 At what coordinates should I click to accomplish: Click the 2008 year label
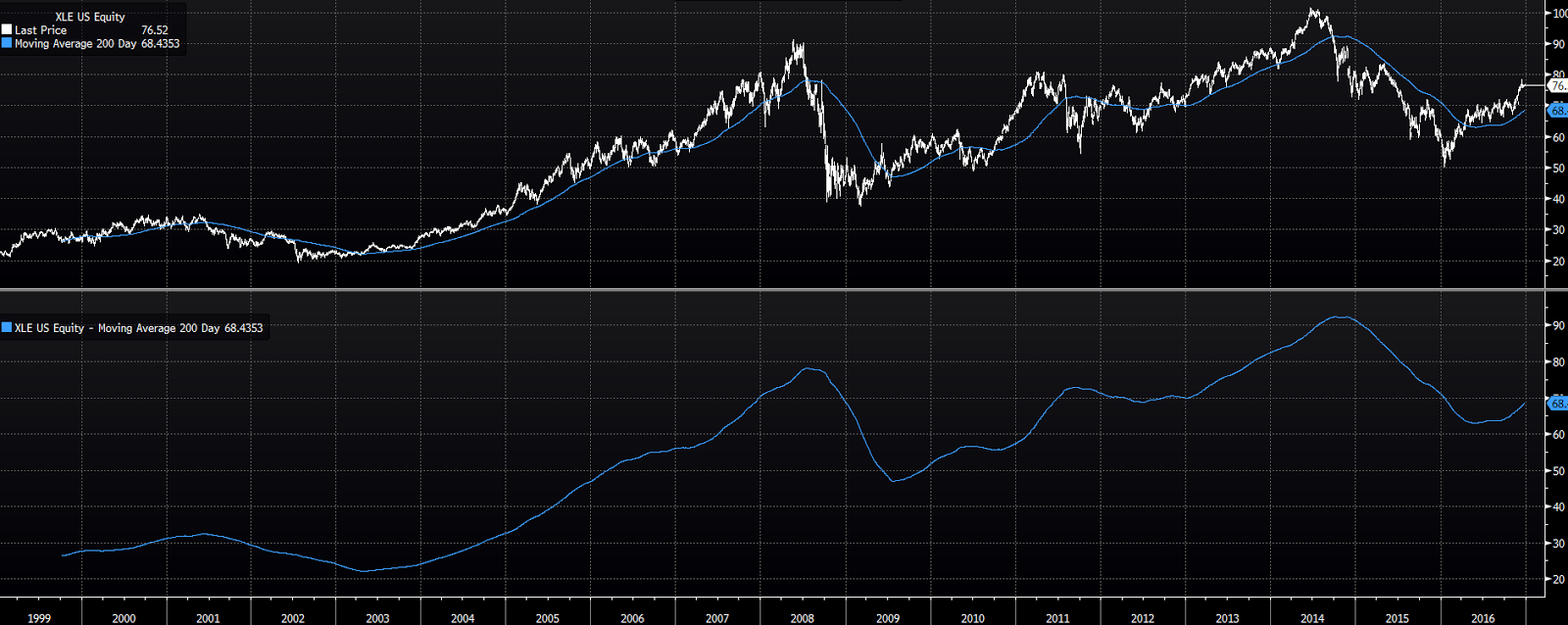point(803,618)
